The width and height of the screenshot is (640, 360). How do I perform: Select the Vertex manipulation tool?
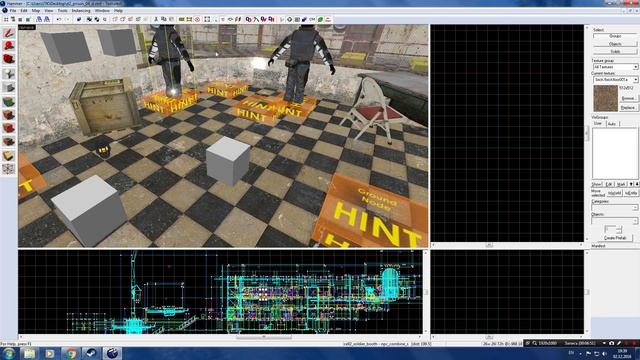pos(9,169)
